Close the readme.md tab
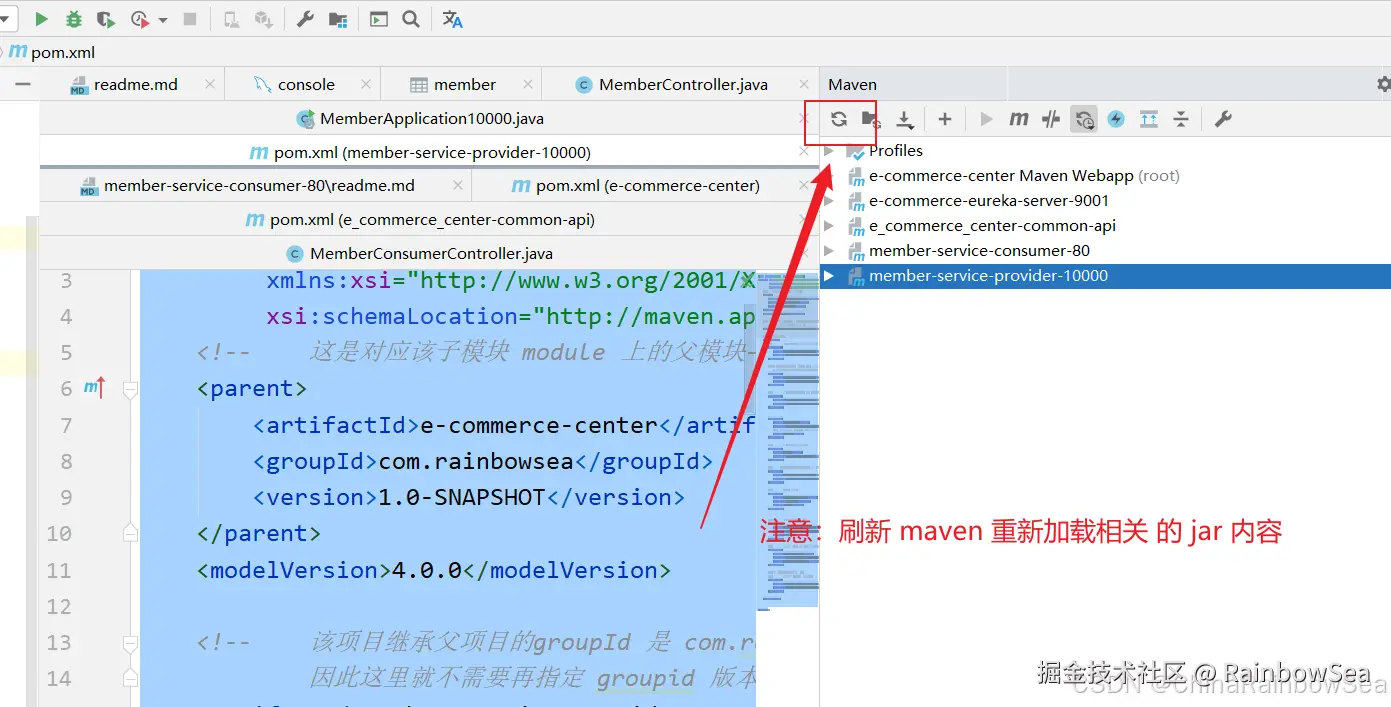1391x707 pixels. click(x=209, y=84)
